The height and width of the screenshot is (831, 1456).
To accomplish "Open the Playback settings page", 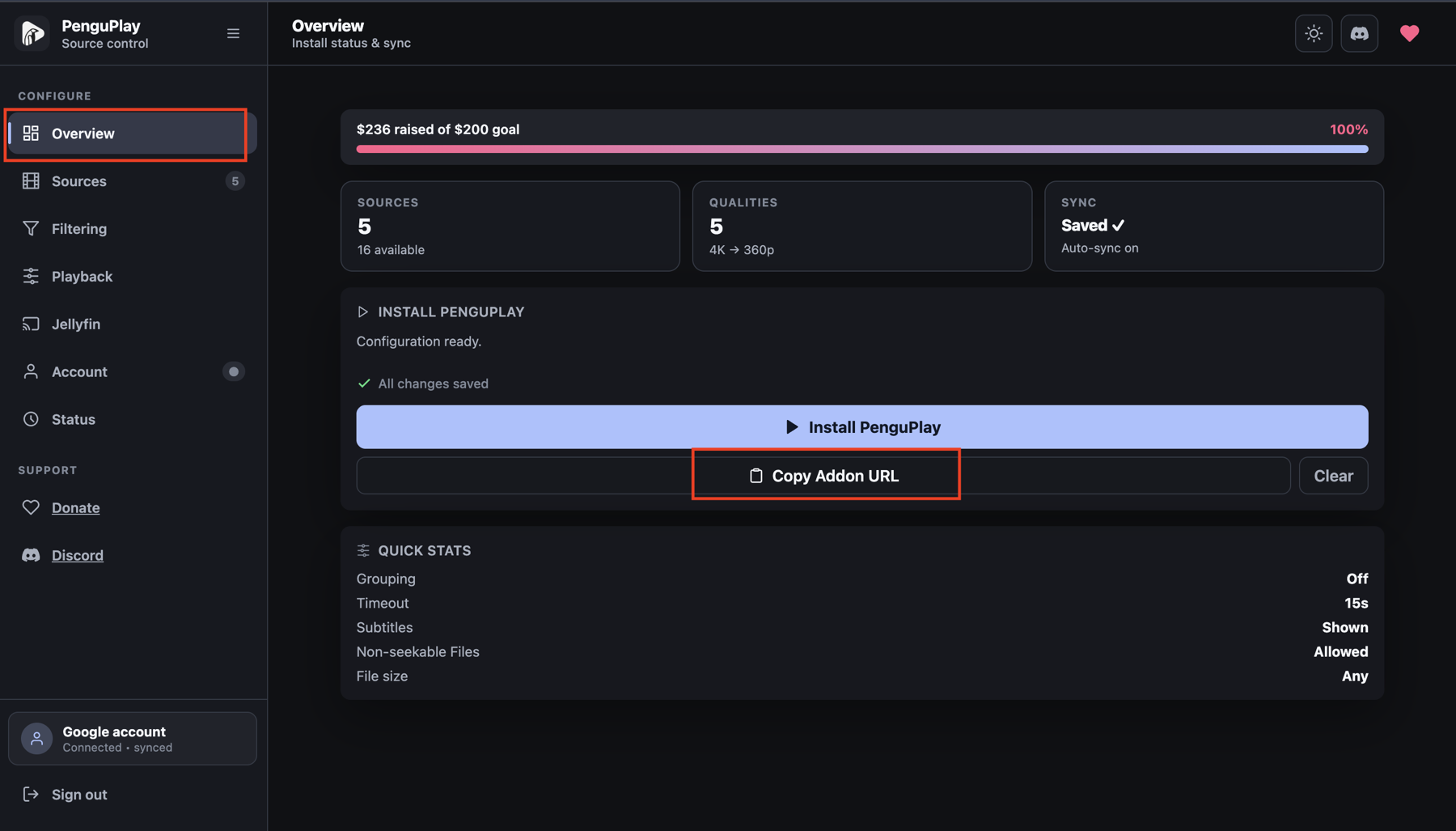I will click(x=133, y=277).
